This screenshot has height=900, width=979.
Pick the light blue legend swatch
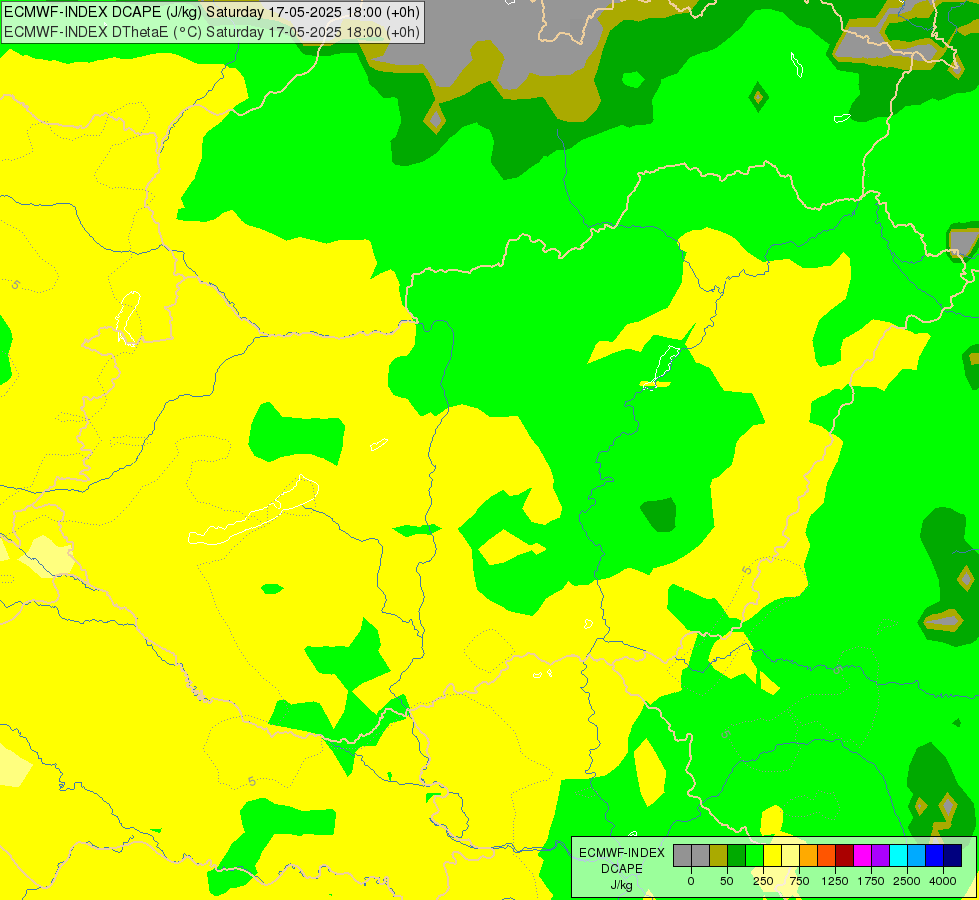917,855
